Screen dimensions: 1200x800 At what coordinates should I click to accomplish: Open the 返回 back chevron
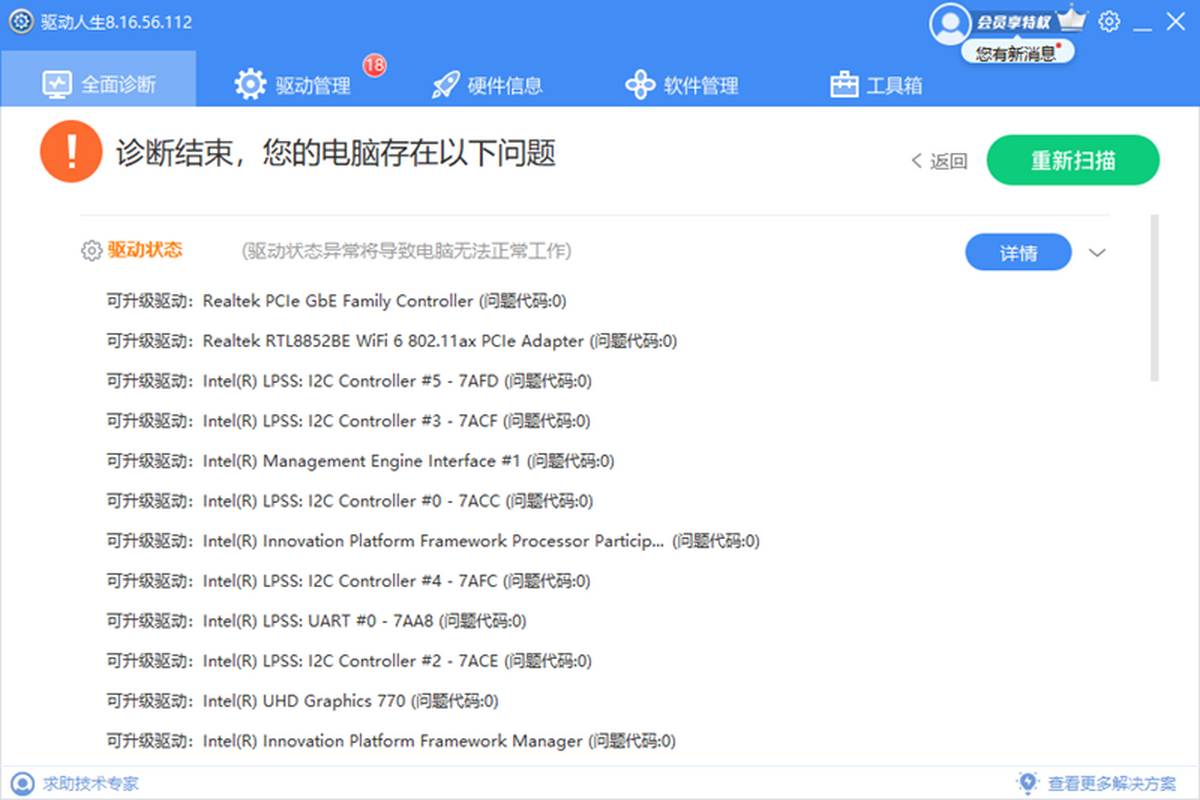916,161
